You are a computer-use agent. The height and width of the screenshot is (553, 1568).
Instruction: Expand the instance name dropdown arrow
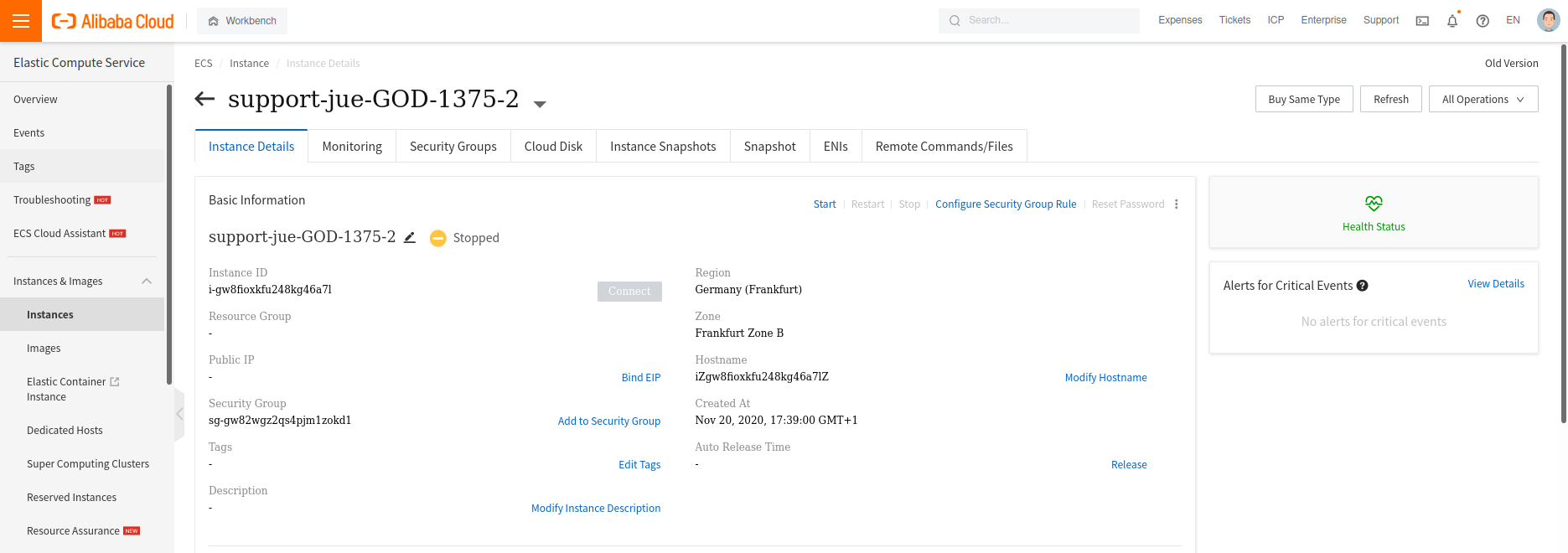541,104
